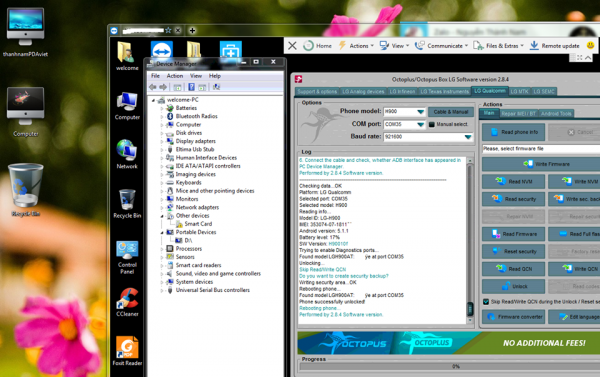Viewport: 600px width, 377px height.
Task: Click the smiley feedback icon
Action: (590, 45)
